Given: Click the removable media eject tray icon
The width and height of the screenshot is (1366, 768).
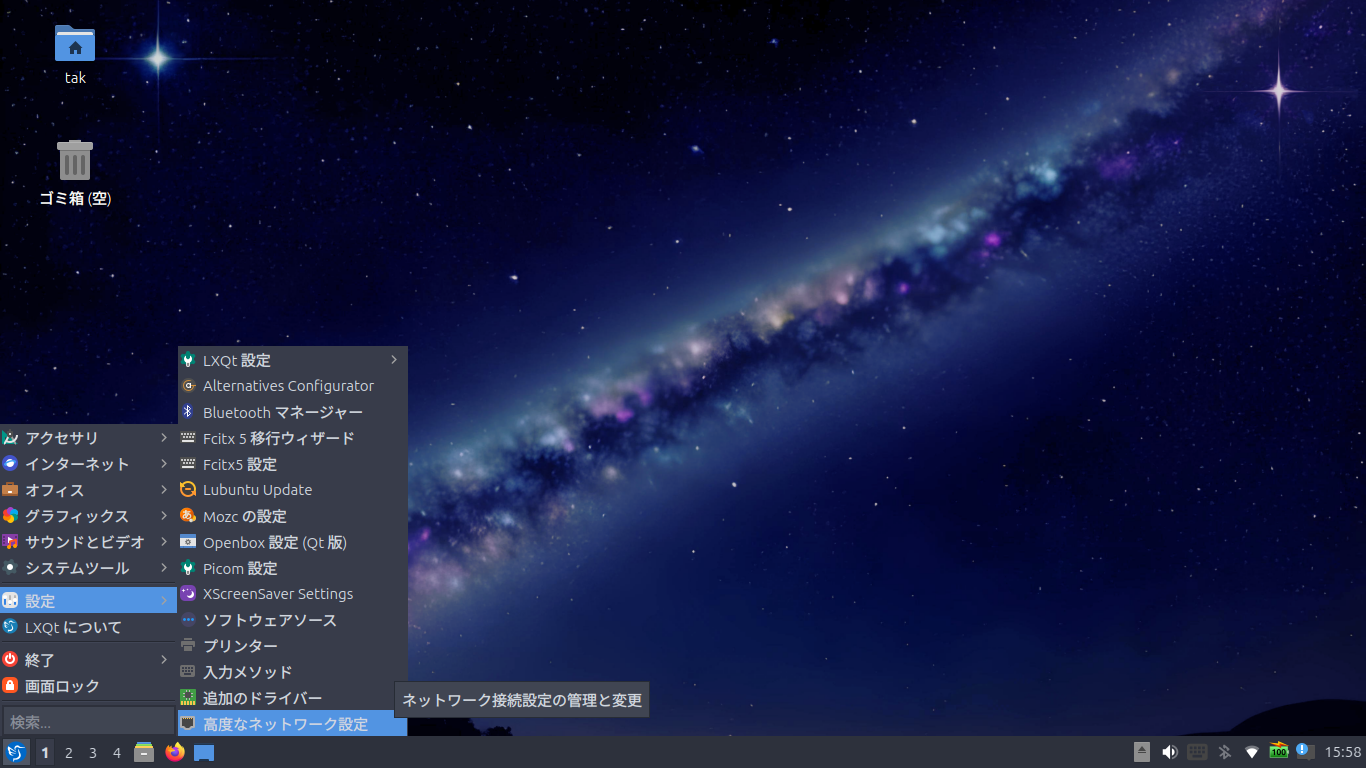Looking at the screenshot, I should click(1142, 752).
